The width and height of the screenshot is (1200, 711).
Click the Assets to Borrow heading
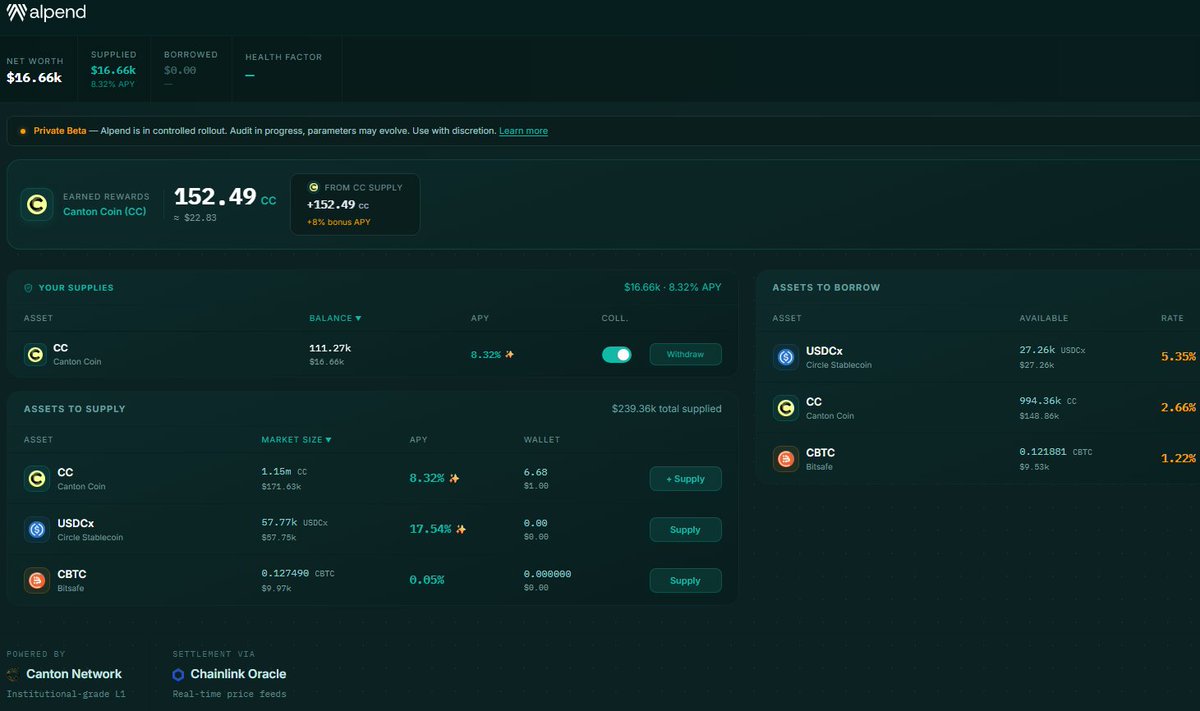(x=826, y=288)
